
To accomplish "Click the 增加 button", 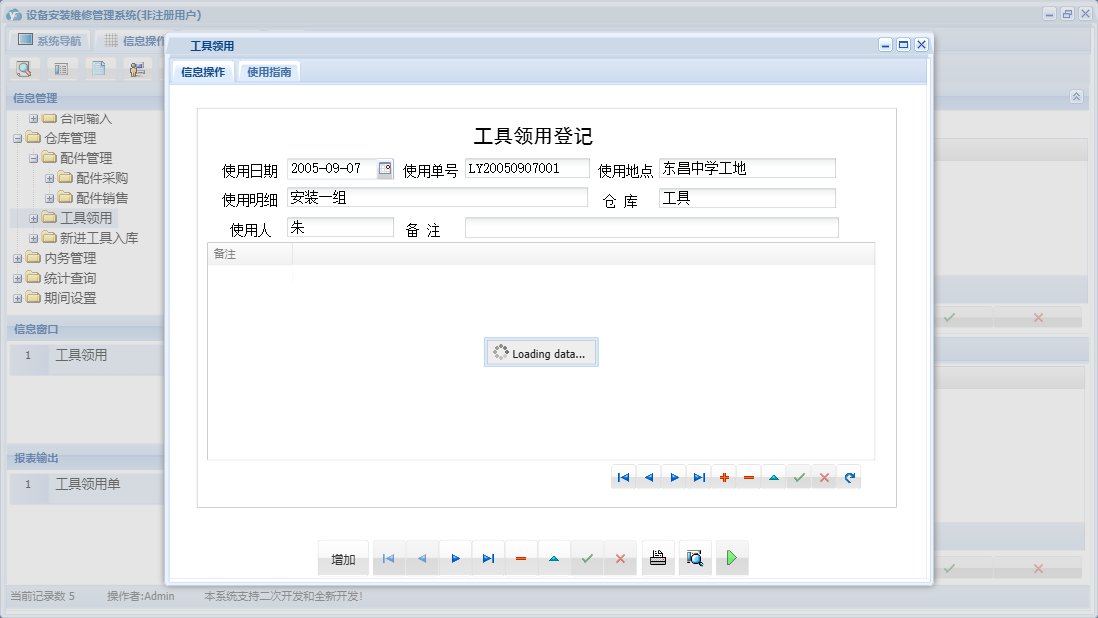I will [x=343, y=558].
